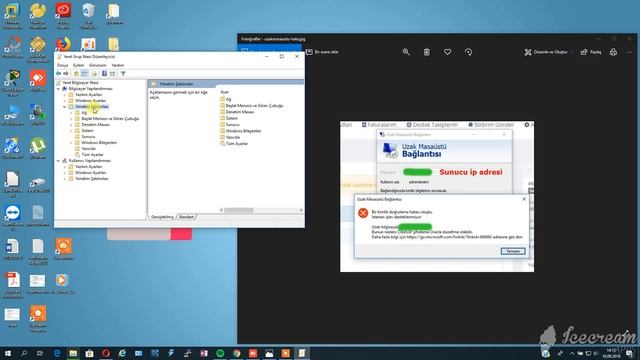Select Ağ folder in Ayar list pane
The height and width of the screenshot is (360, 640).
(x=225, y=99)
